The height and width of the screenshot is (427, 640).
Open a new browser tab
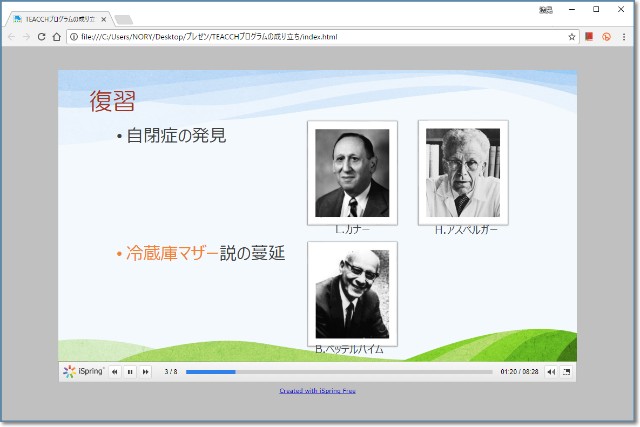124,19
